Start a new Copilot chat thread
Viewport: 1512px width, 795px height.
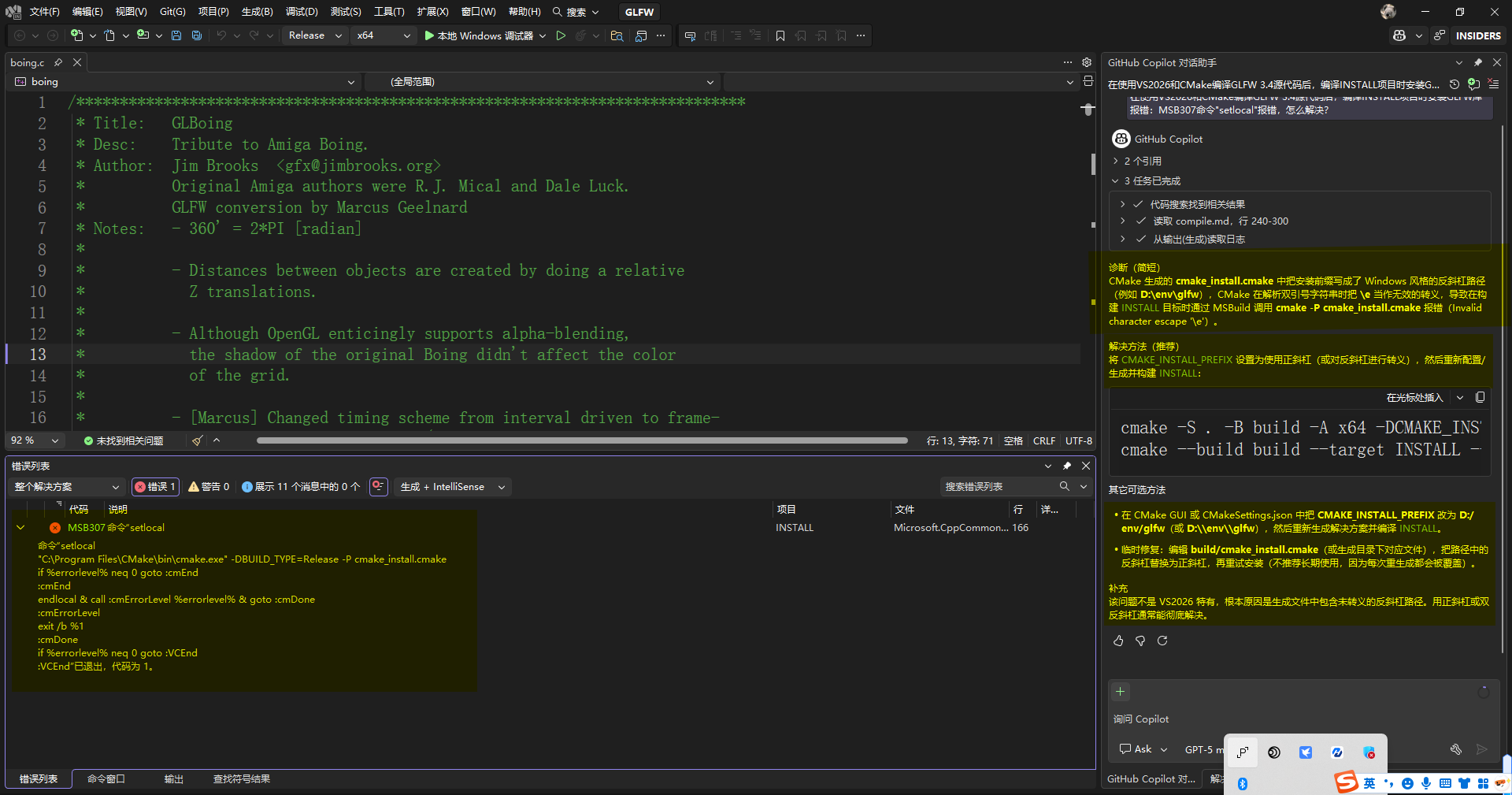coord(1473,84)
